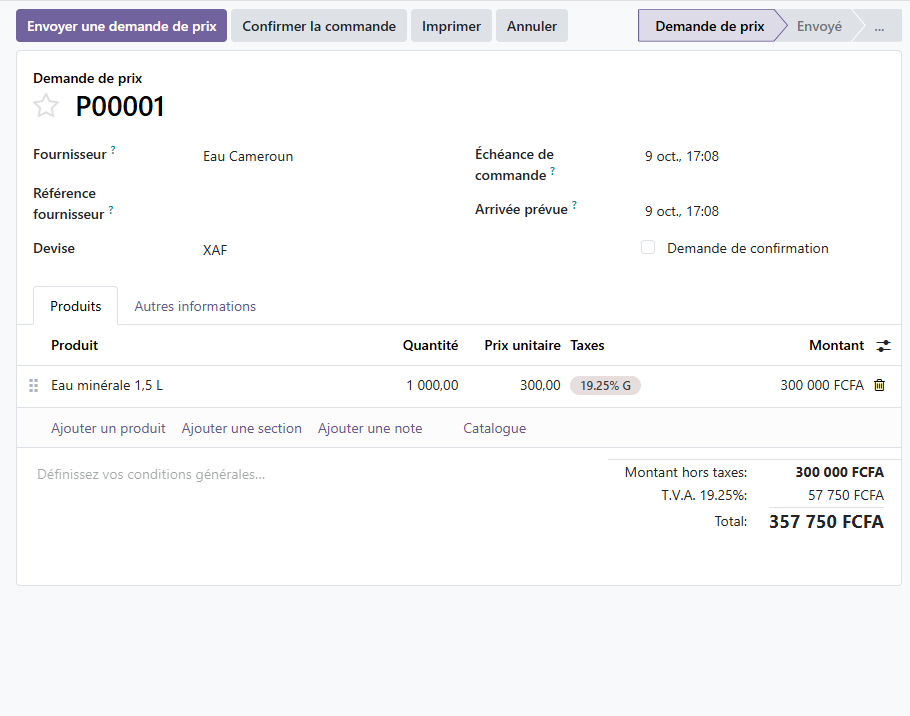
Task: Show help tooltip for Échéance de commande
Action: pyautogui.click(x=552, y=171)
